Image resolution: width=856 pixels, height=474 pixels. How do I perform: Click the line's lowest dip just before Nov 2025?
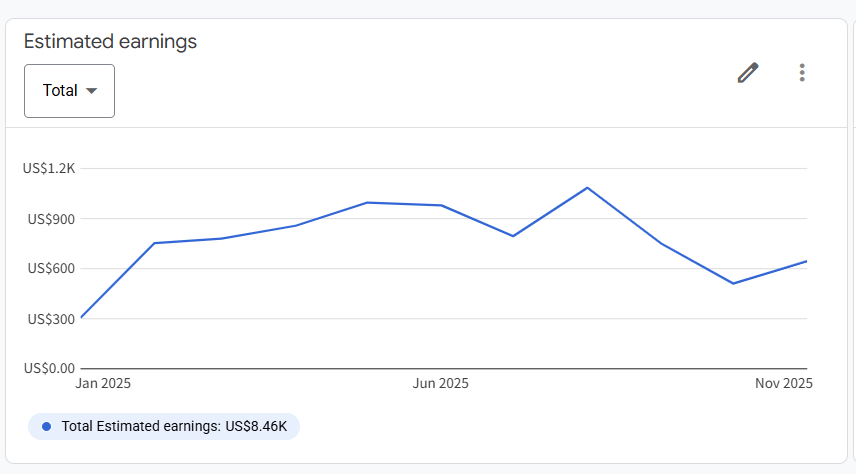[x=734, y=283]
